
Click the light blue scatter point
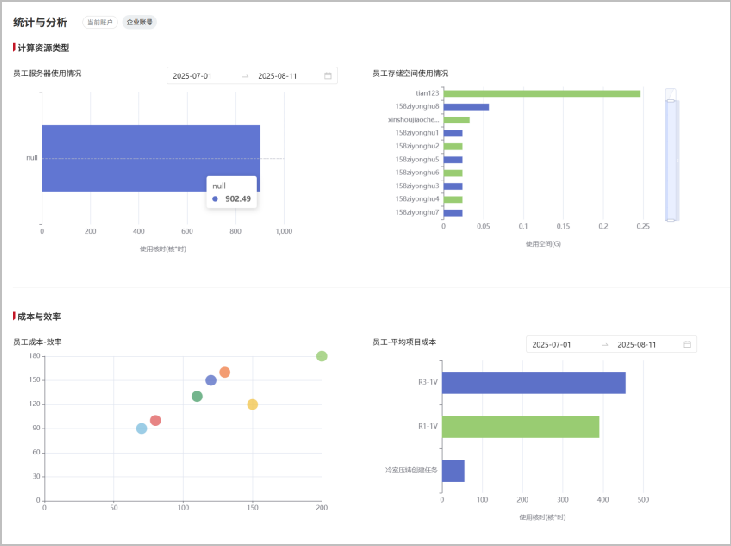[x=141, y=428]
